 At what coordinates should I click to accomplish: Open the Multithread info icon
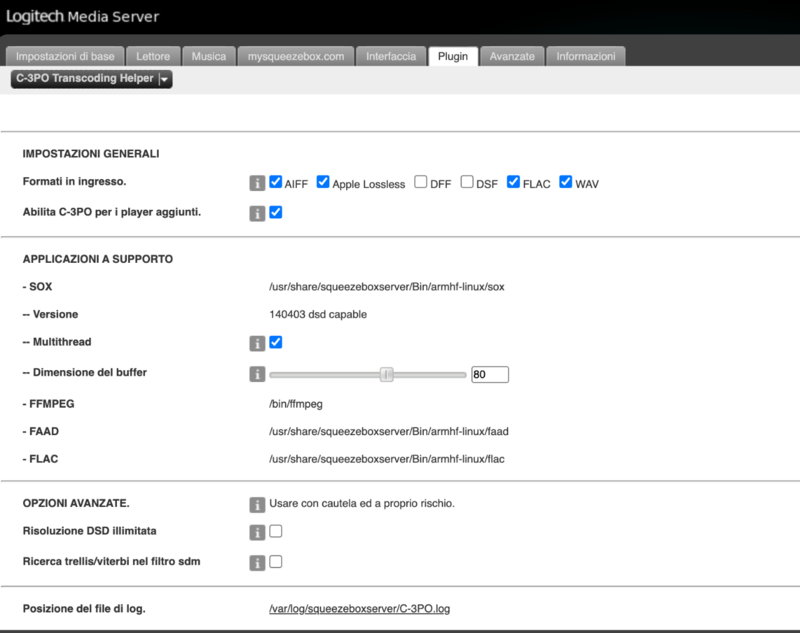(257, 343)
